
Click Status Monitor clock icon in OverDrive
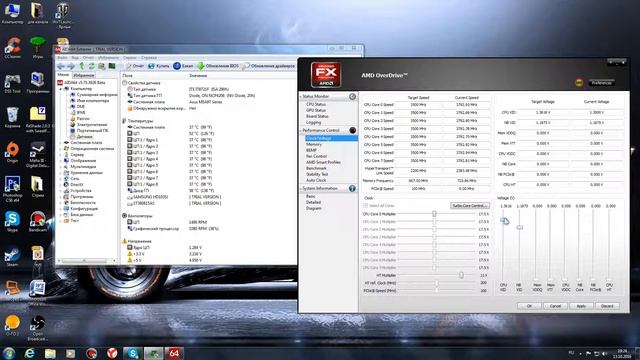click(353, 96)
